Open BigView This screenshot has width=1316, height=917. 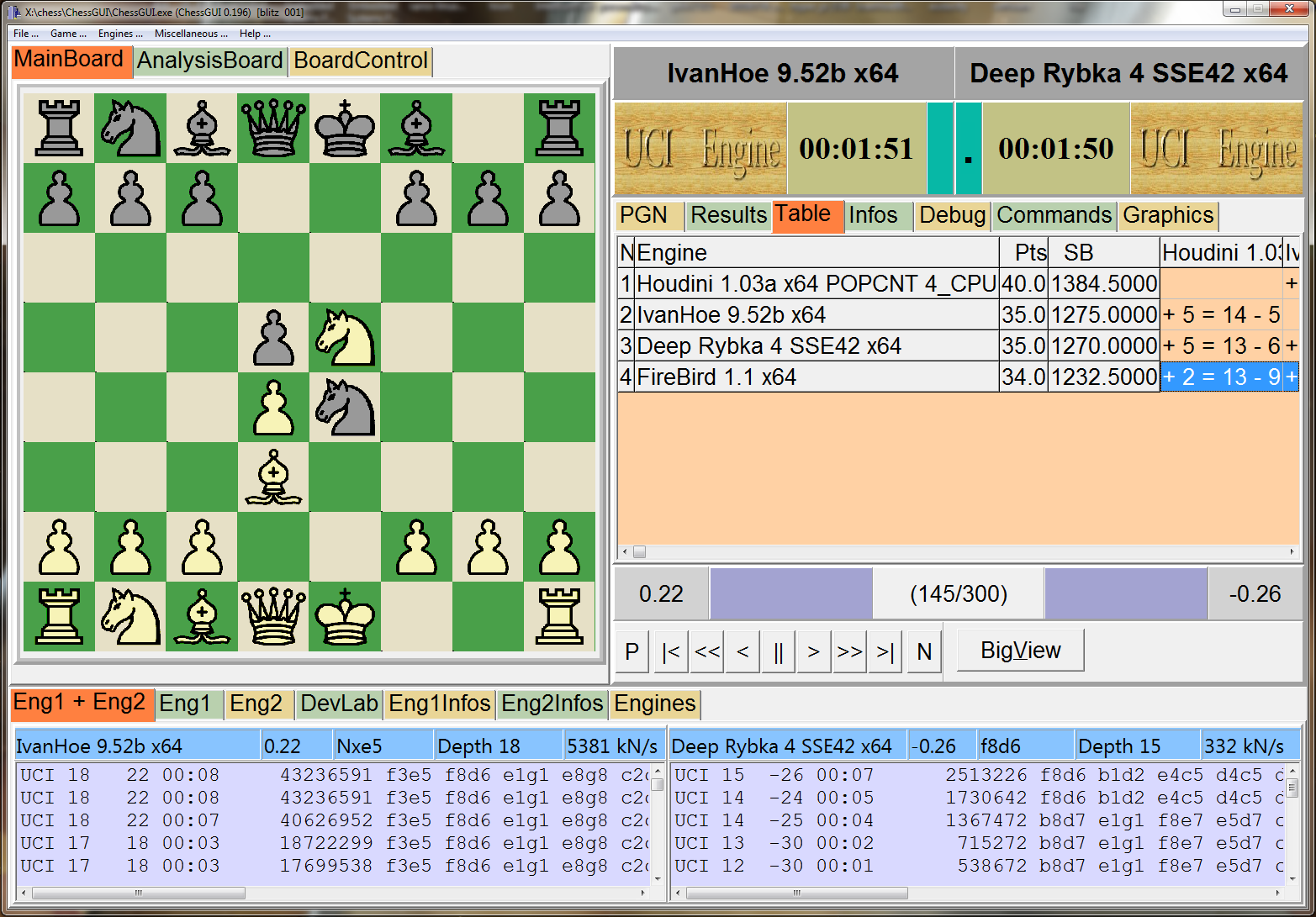pyautogui.click(x=1021, y=651)
